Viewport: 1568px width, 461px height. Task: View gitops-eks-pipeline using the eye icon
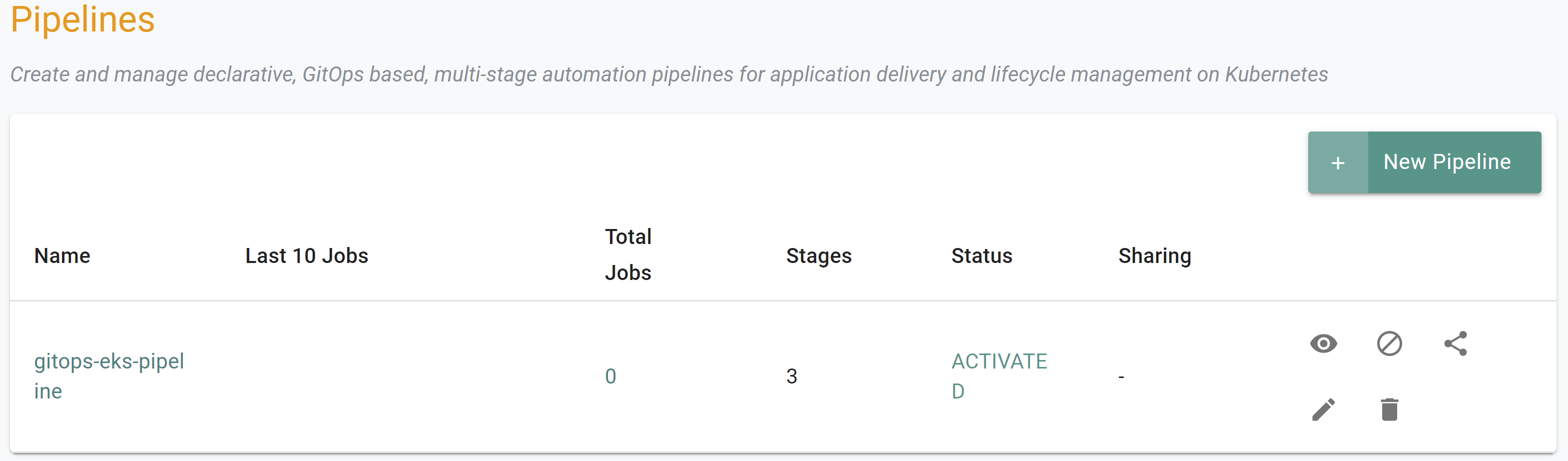click(1323, 343)
